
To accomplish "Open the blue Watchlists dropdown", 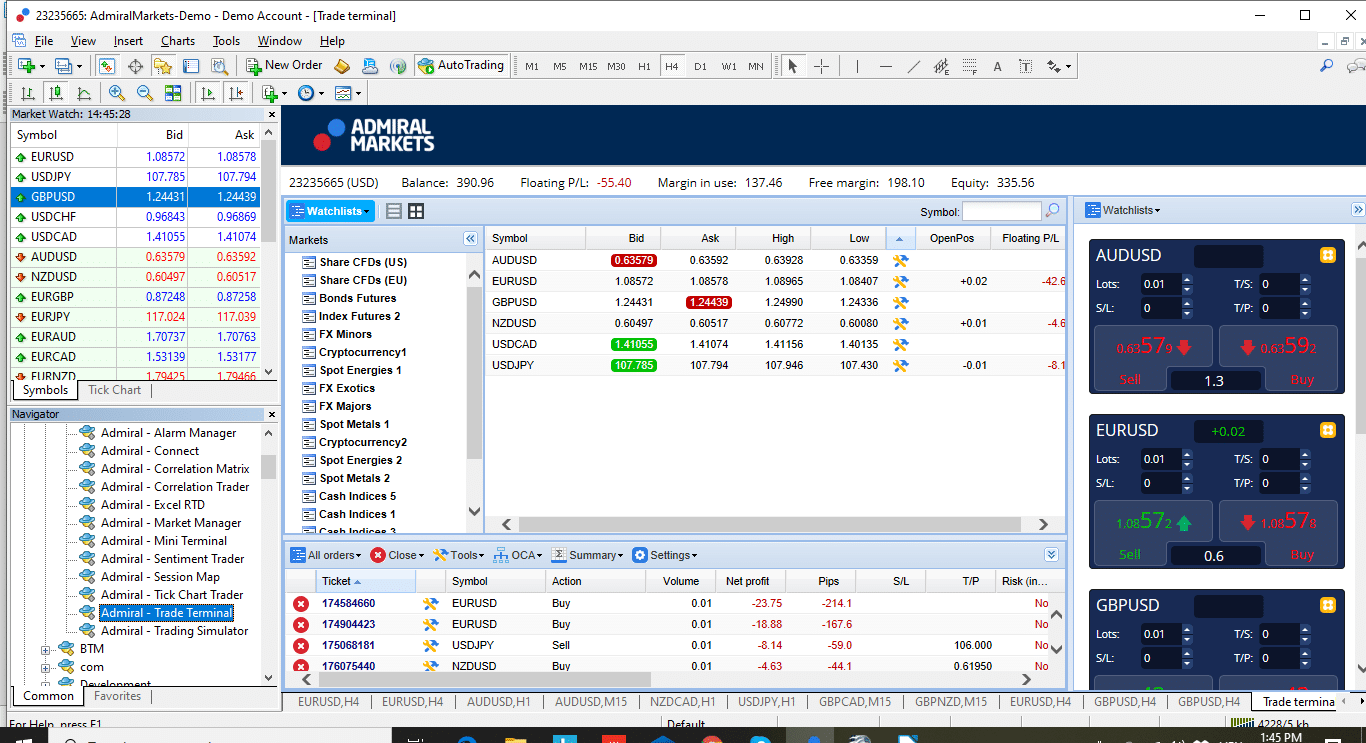I will tap(331, 211).
